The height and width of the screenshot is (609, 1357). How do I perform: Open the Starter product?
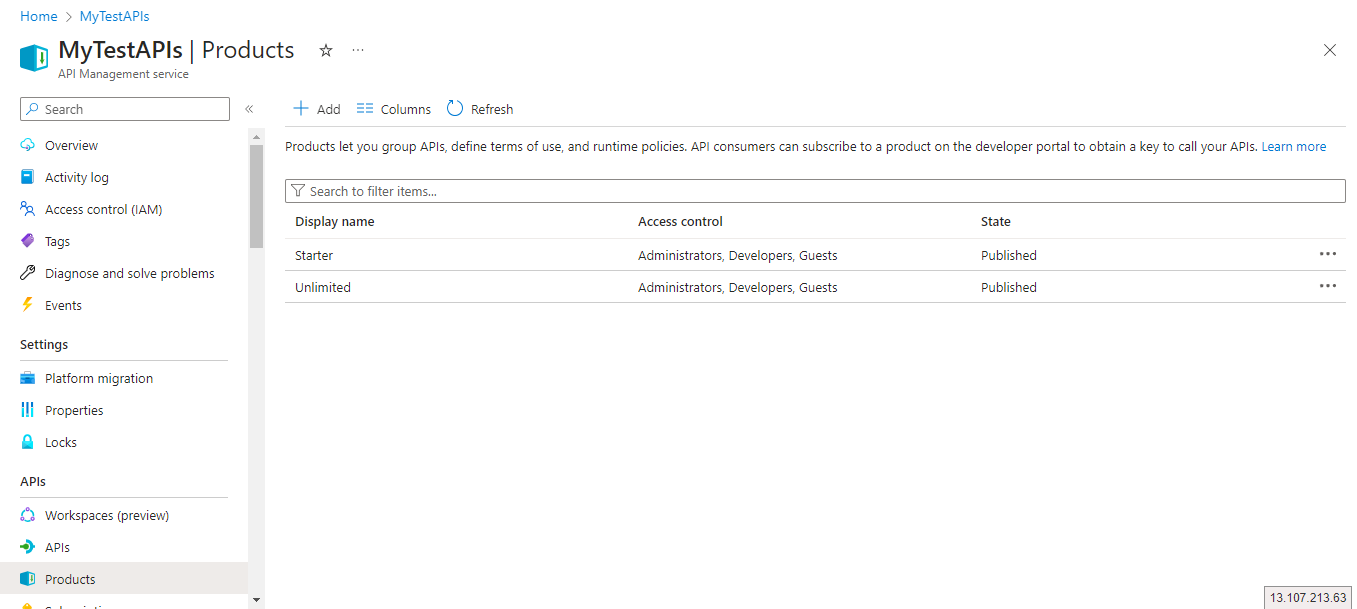point(314,255)
